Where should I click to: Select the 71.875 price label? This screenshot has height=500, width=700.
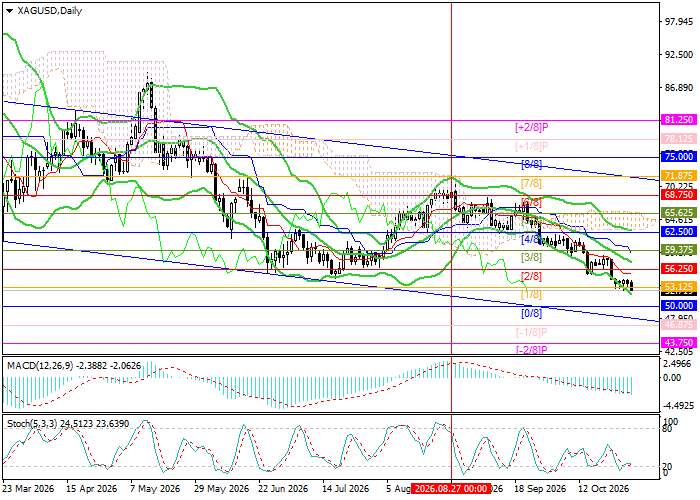click(x=679, y=176)
